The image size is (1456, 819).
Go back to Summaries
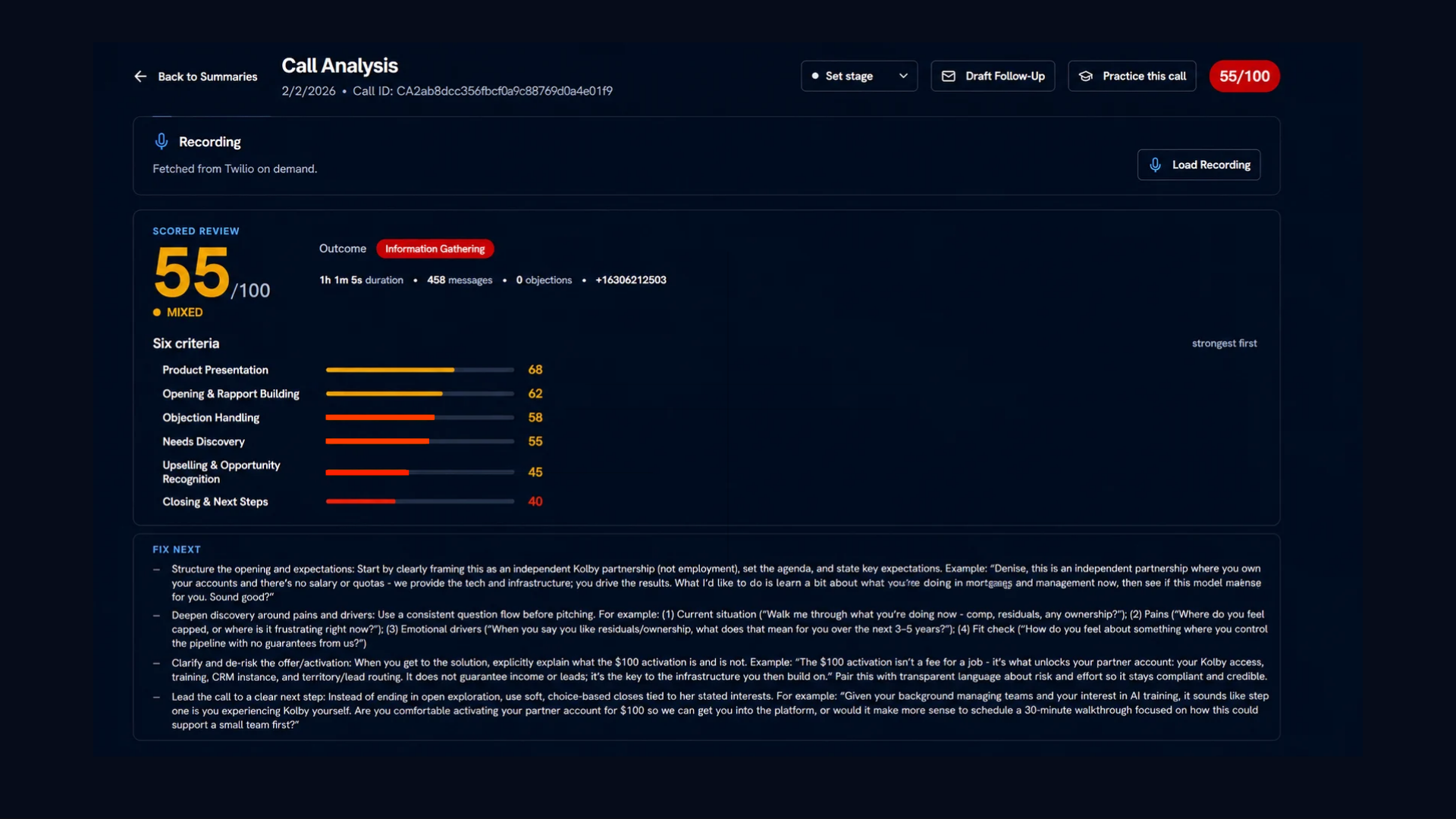point(196,77)
